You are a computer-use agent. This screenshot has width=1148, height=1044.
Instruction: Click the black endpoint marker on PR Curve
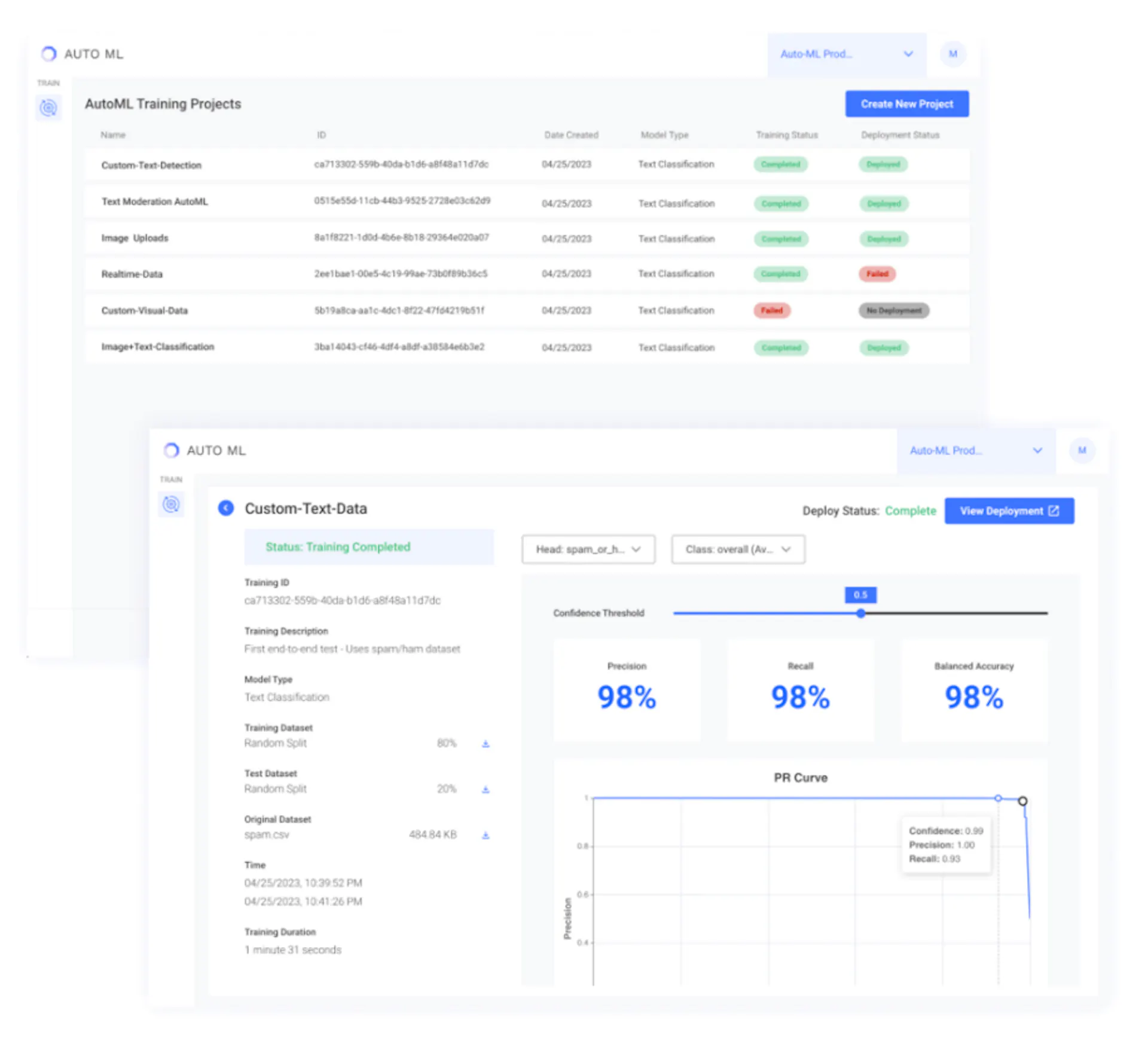coord(1022,801)
